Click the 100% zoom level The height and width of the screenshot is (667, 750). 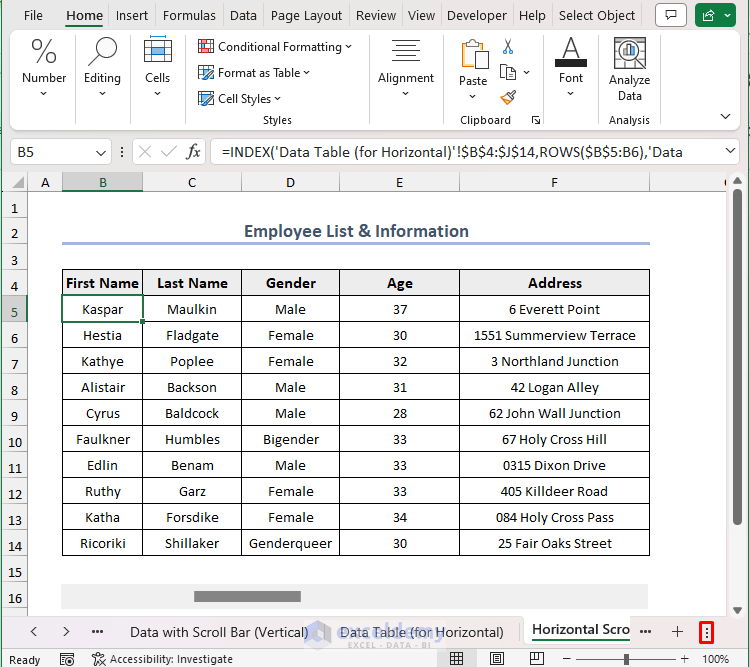pos(716,659)
